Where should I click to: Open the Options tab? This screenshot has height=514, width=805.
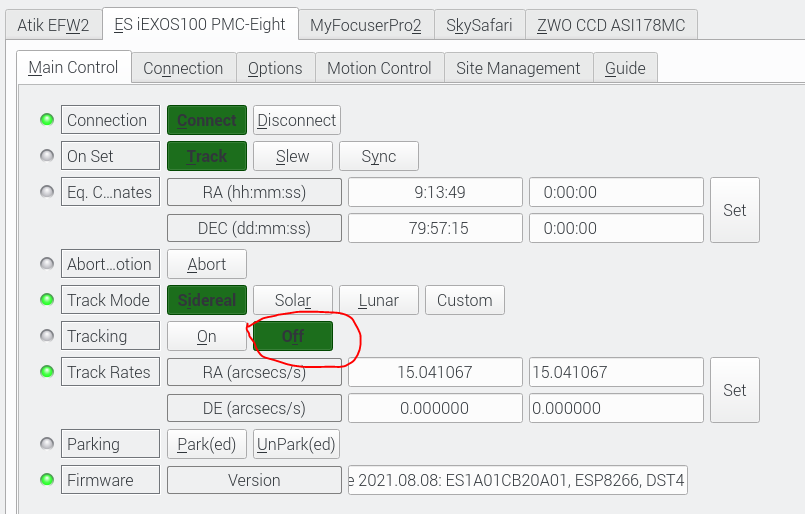click(275, 68)
